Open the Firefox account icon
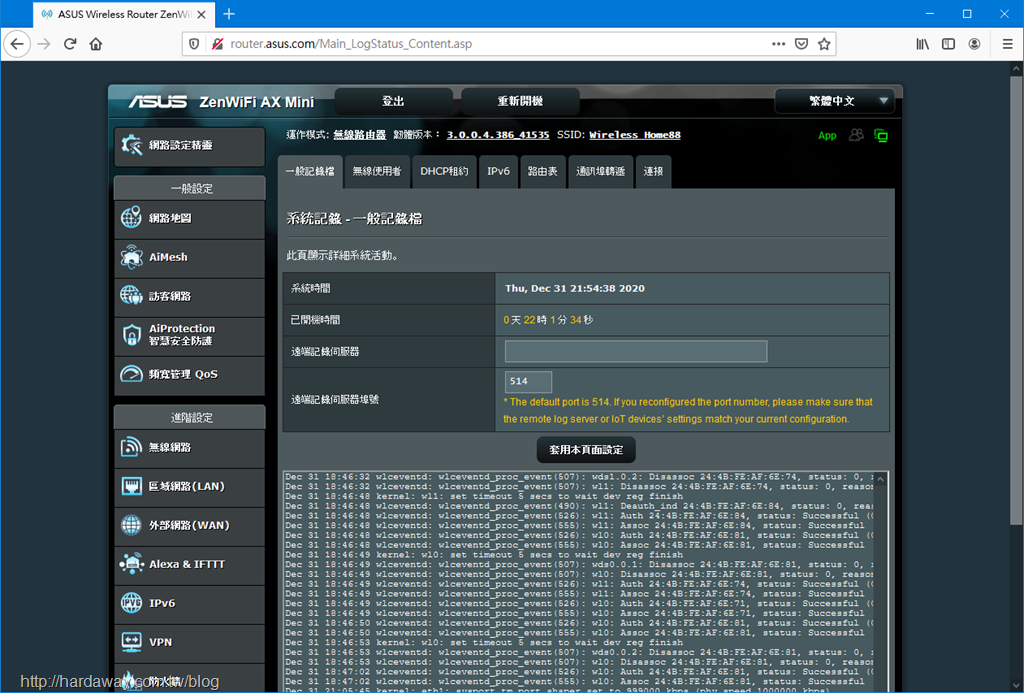This screenshot has width=1024, height=693. coord(974,44)
